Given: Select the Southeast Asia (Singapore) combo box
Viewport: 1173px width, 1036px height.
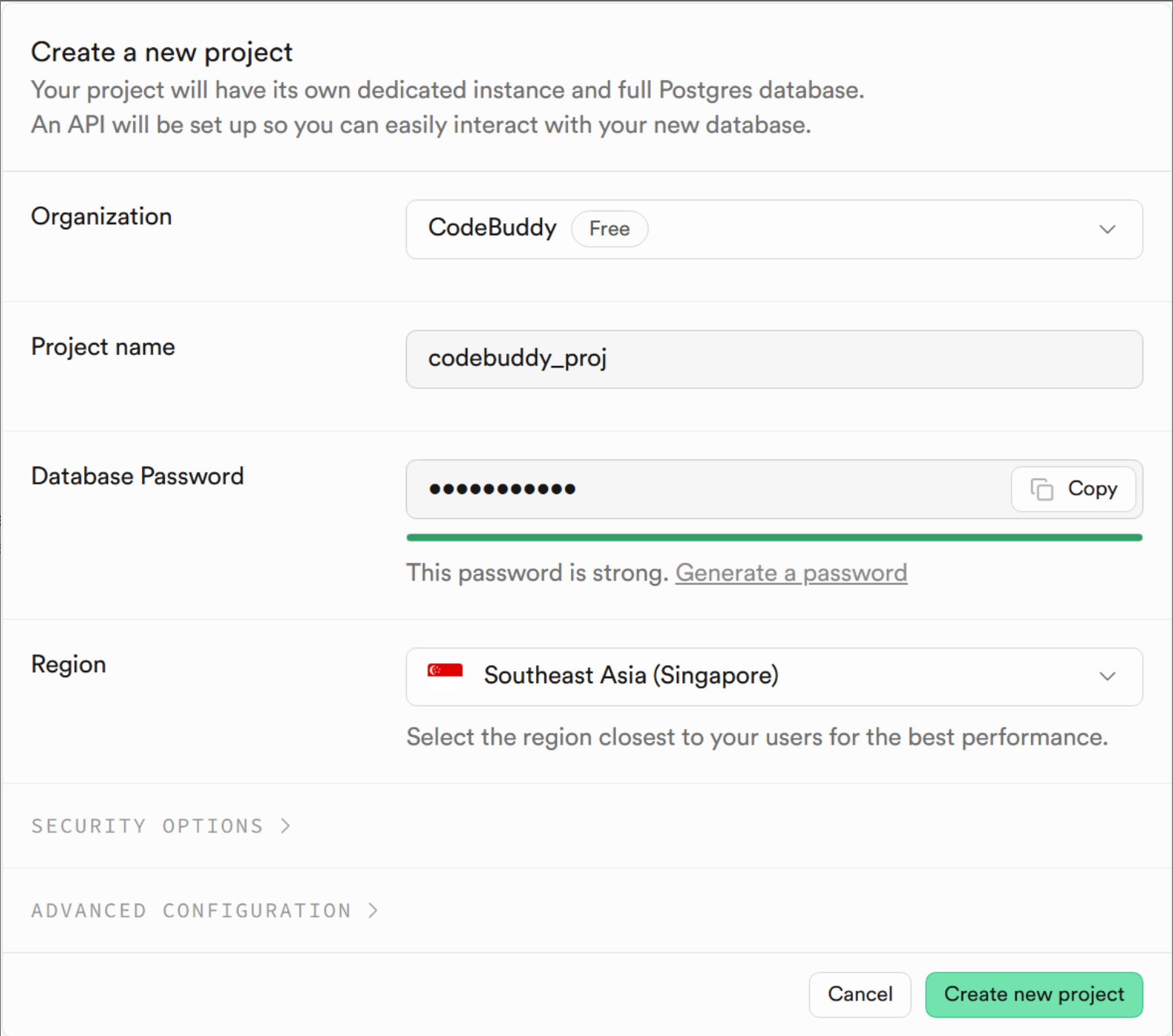Looking at the screenshot, I should pyautogui.click(x=774, y=676).
